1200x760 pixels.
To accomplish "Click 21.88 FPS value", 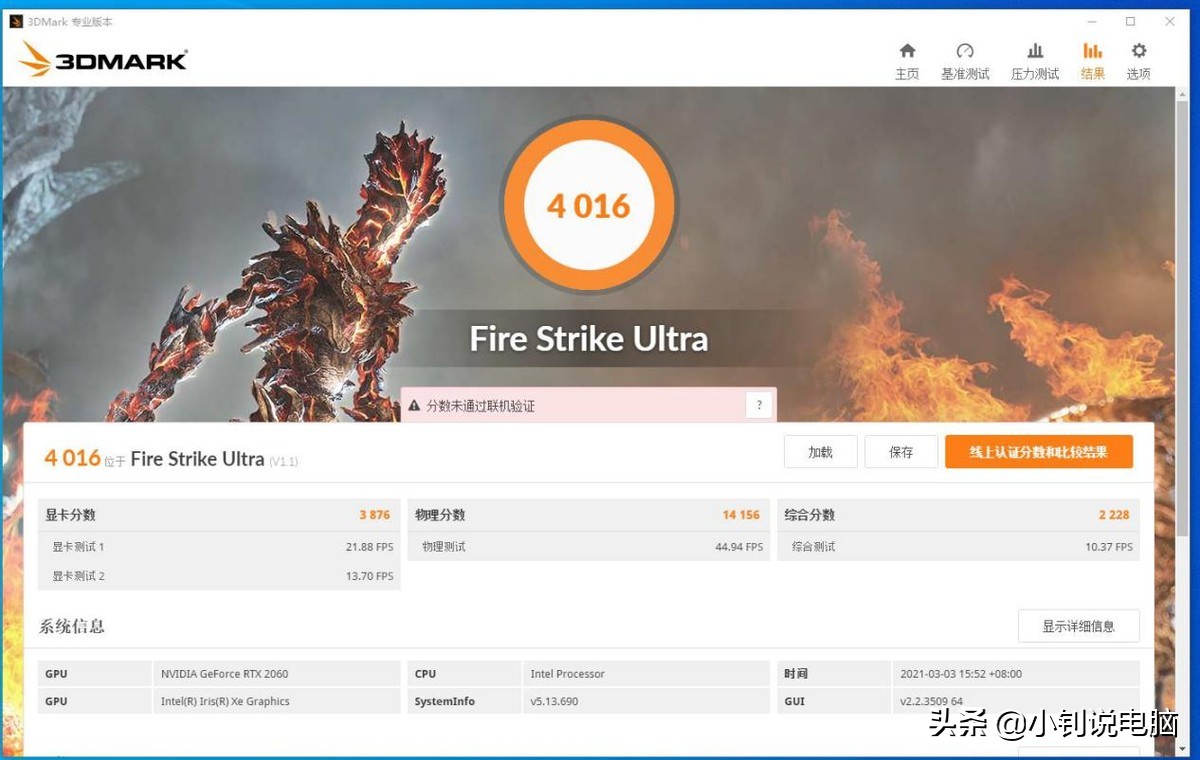I will [x=369, y=547].
